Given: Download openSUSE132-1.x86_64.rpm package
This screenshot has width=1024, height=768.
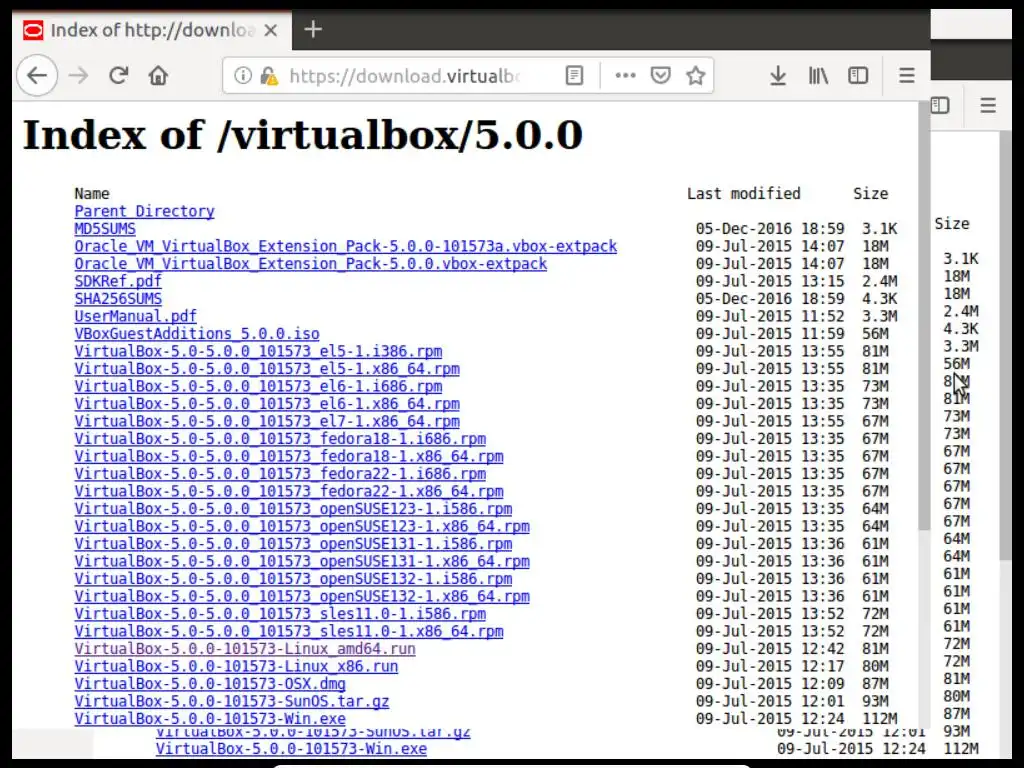Looking at the screenshot, I should [302, 596].
